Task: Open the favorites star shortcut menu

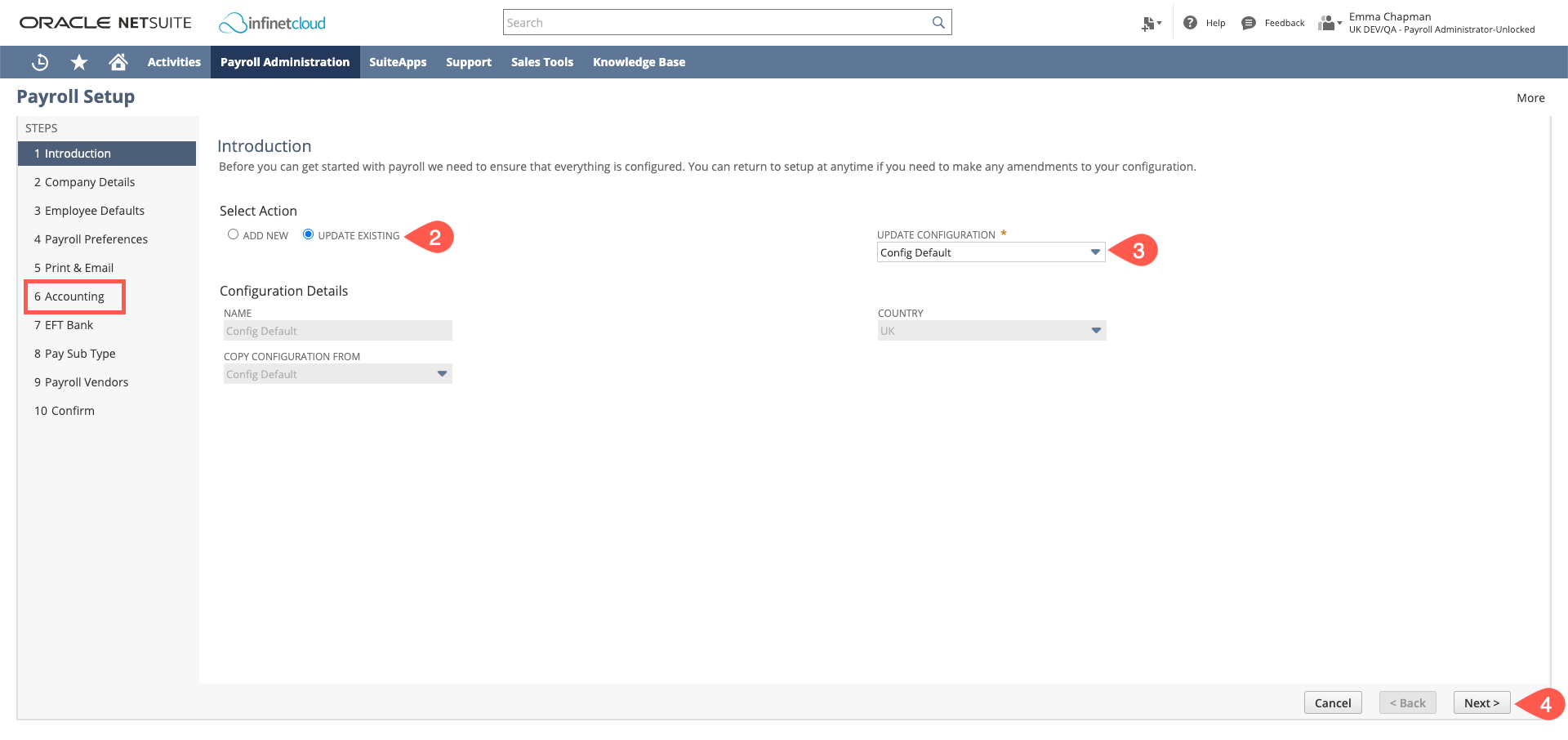Action: [78, 62]
